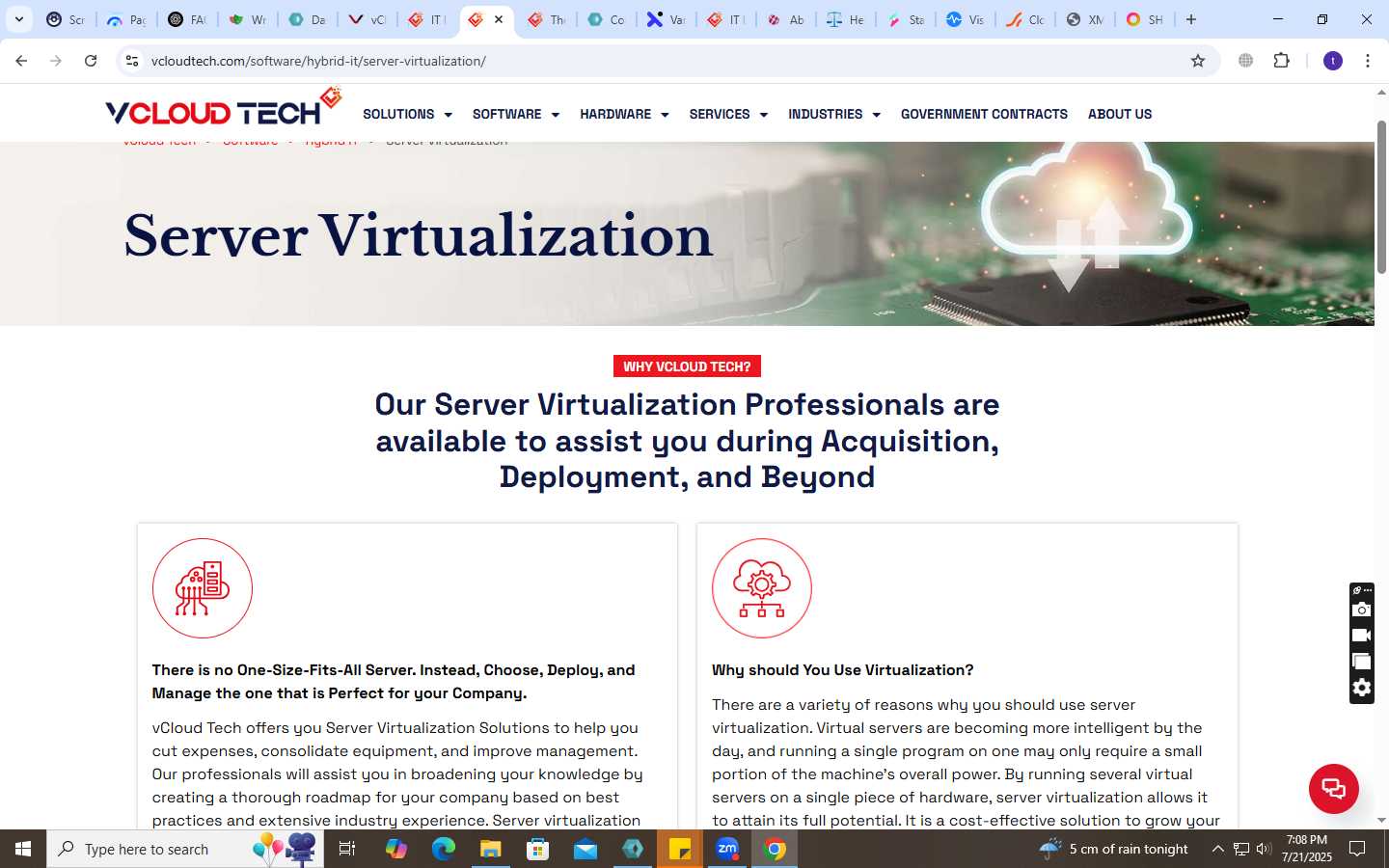The image size is (1389, 868).
Task: Open Government Contracts page
Action: tap(984, 114)
